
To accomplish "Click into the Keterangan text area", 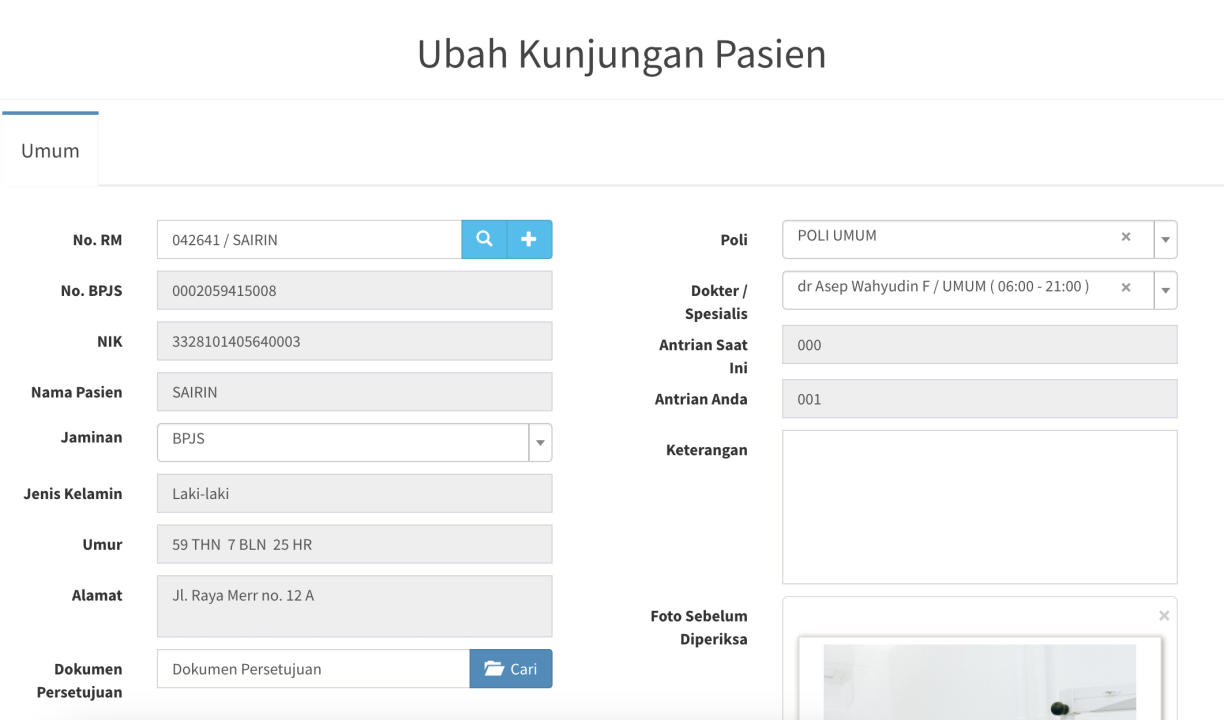I will click(x=979, y=507).
